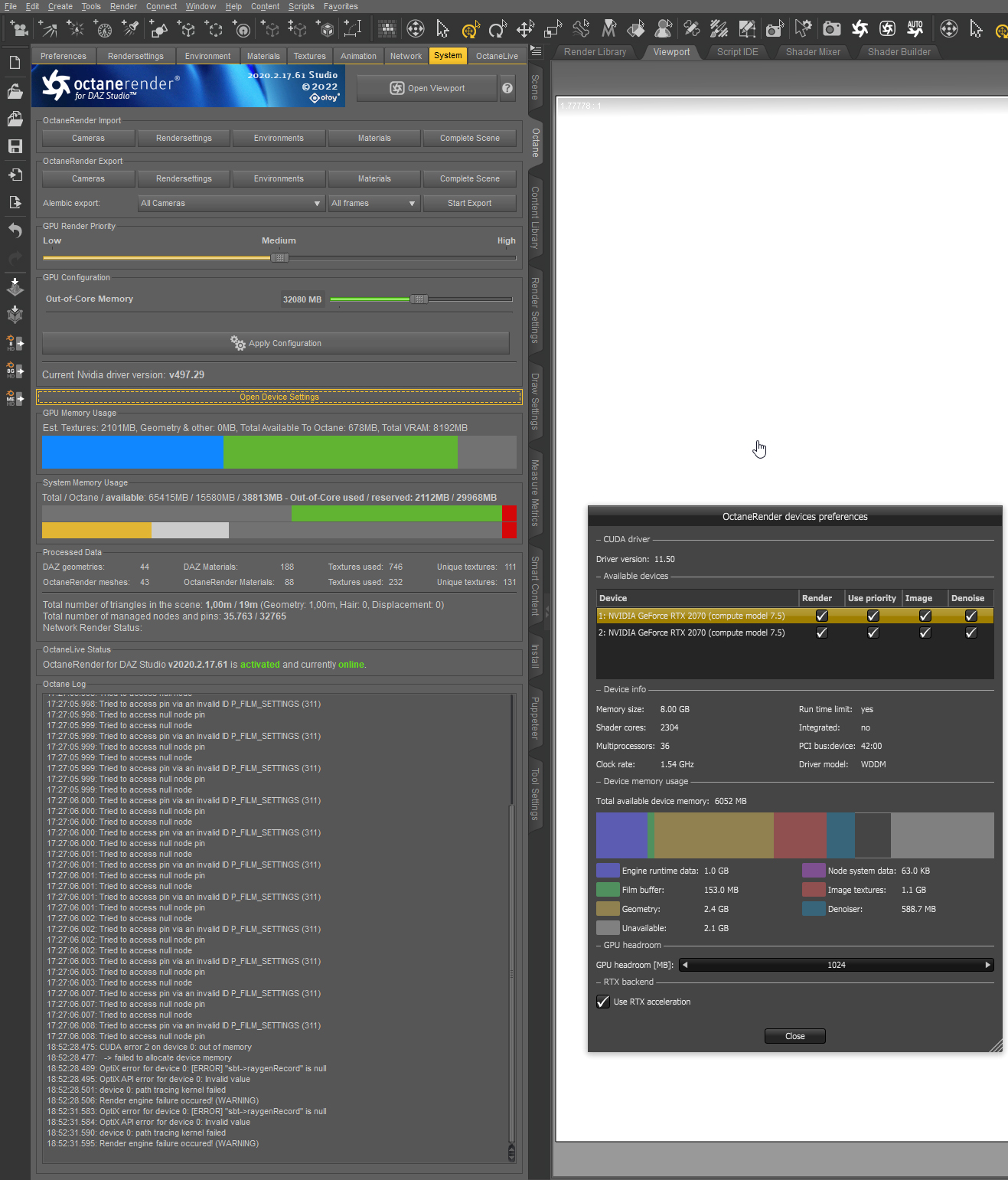Click Cameras under OctaneRender Export

(88, 178)
